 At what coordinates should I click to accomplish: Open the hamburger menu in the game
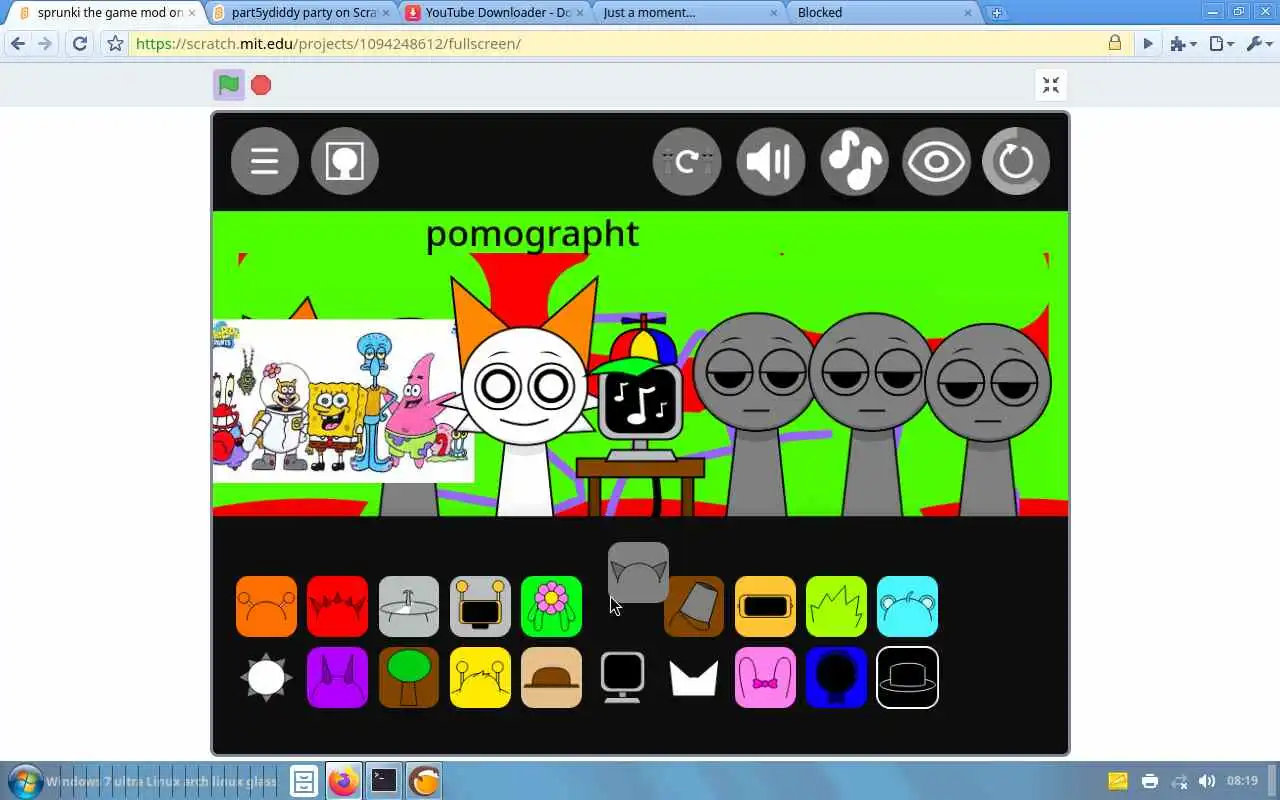tap(265, 161)
